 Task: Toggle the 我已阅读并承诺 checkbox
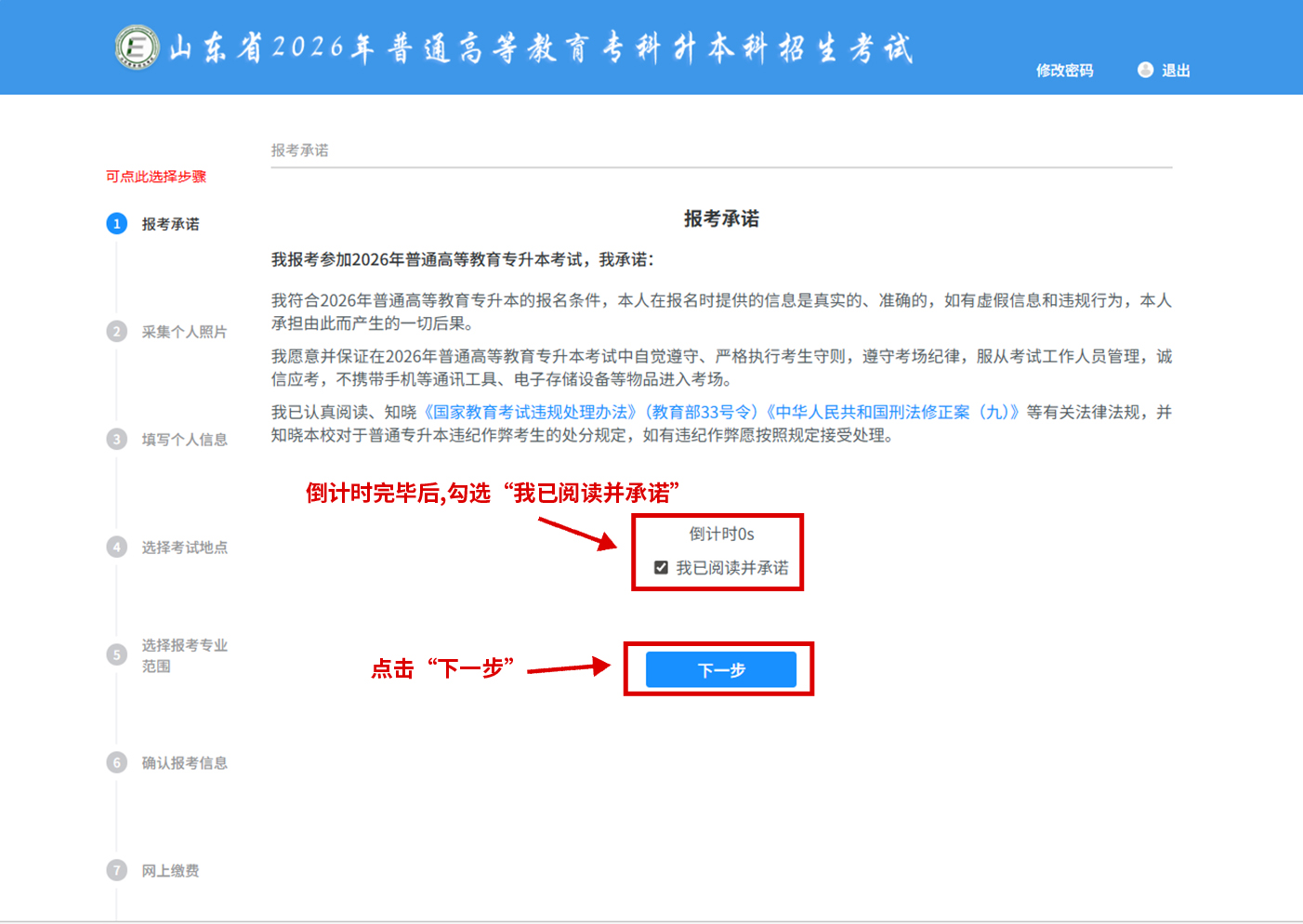[661, 568]
